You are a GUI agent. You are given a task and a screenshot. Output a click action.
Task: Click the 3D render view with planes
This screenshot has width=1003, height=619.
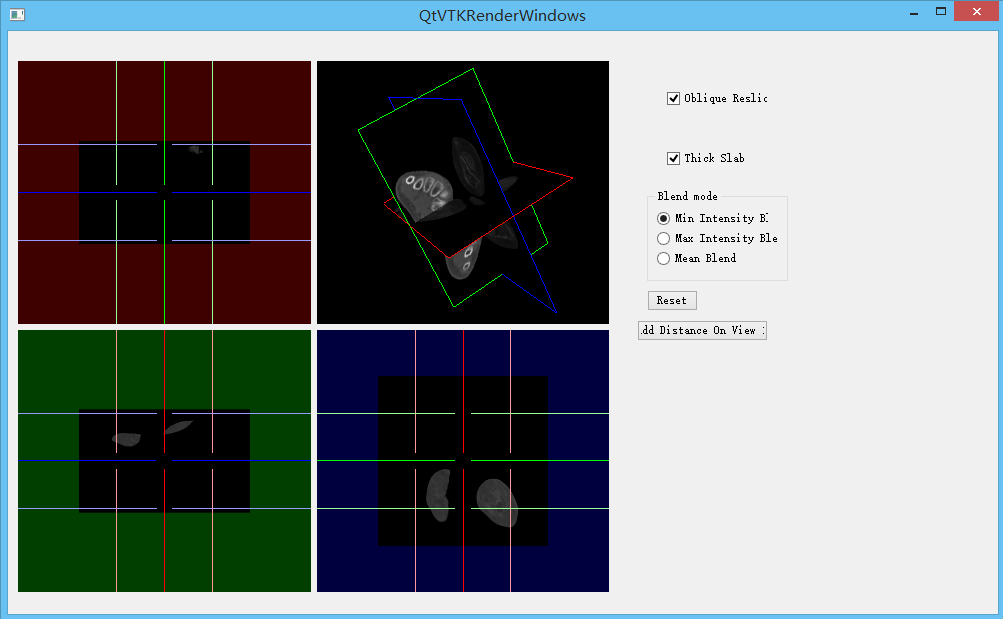(x=463, y=192)
